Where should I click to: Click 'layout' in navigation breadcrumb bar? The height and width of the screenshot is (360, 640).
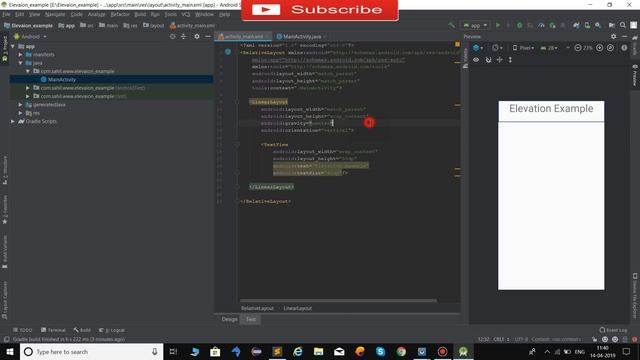153,25
